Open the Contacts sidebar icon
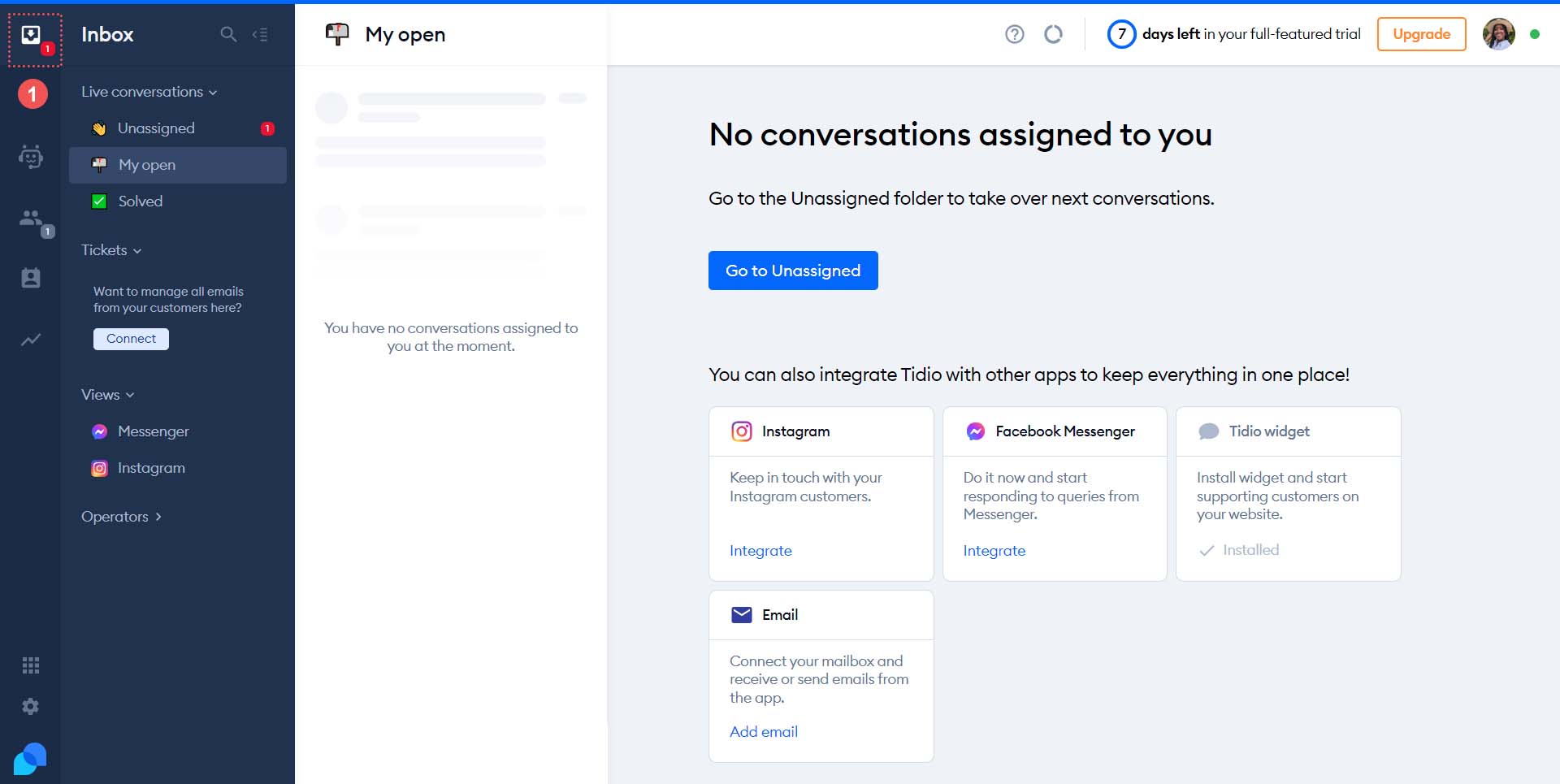Viewport: 1560px width, 784px height. point(31,277)
